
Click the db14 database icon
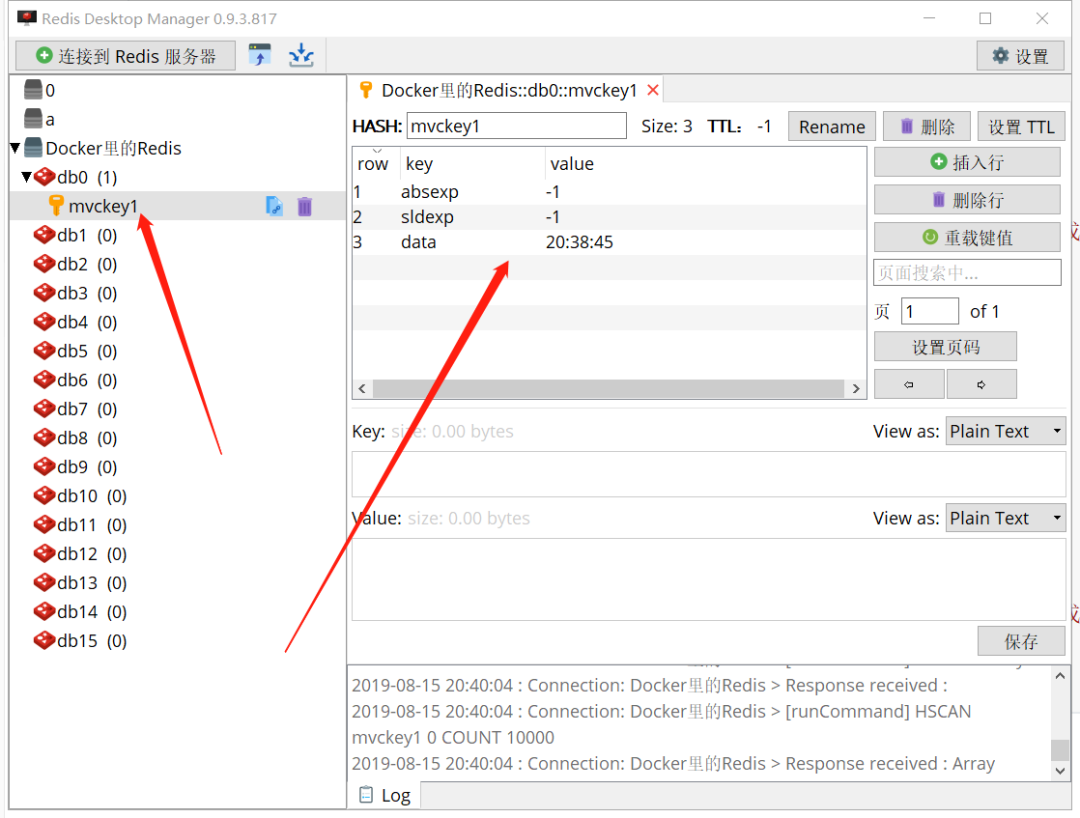click(x=44, y=611)
